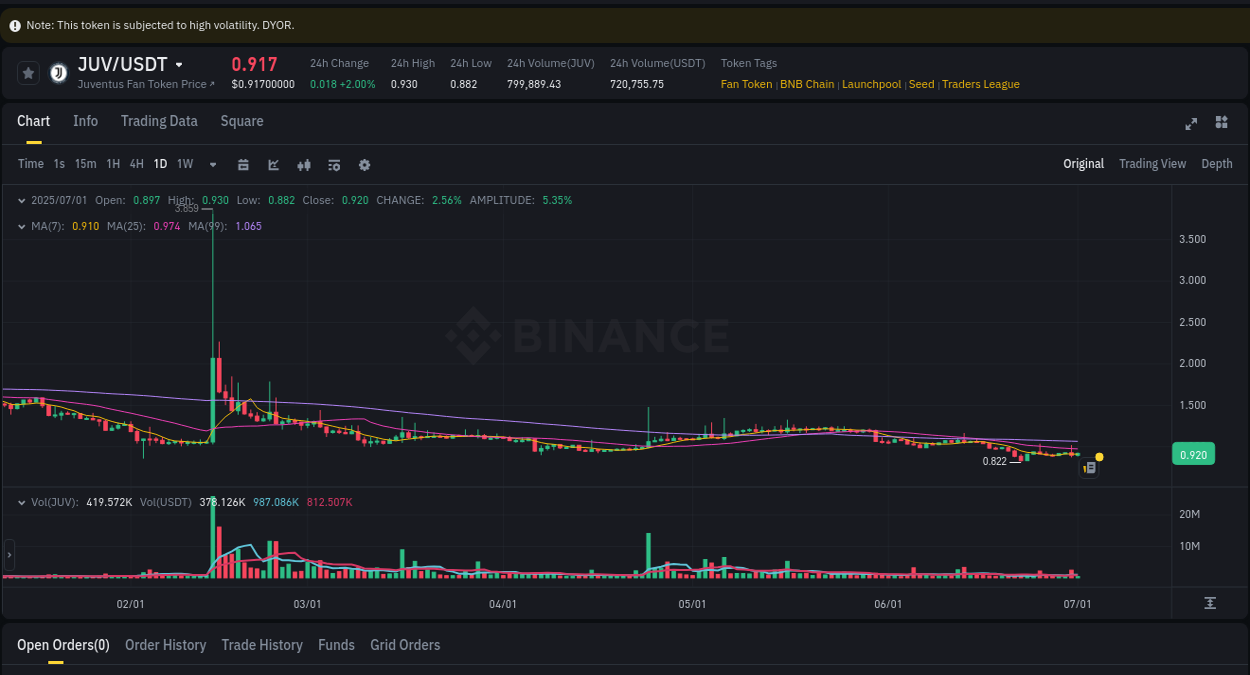
Task: Open the line chart style icon
Action: [273, 163]
